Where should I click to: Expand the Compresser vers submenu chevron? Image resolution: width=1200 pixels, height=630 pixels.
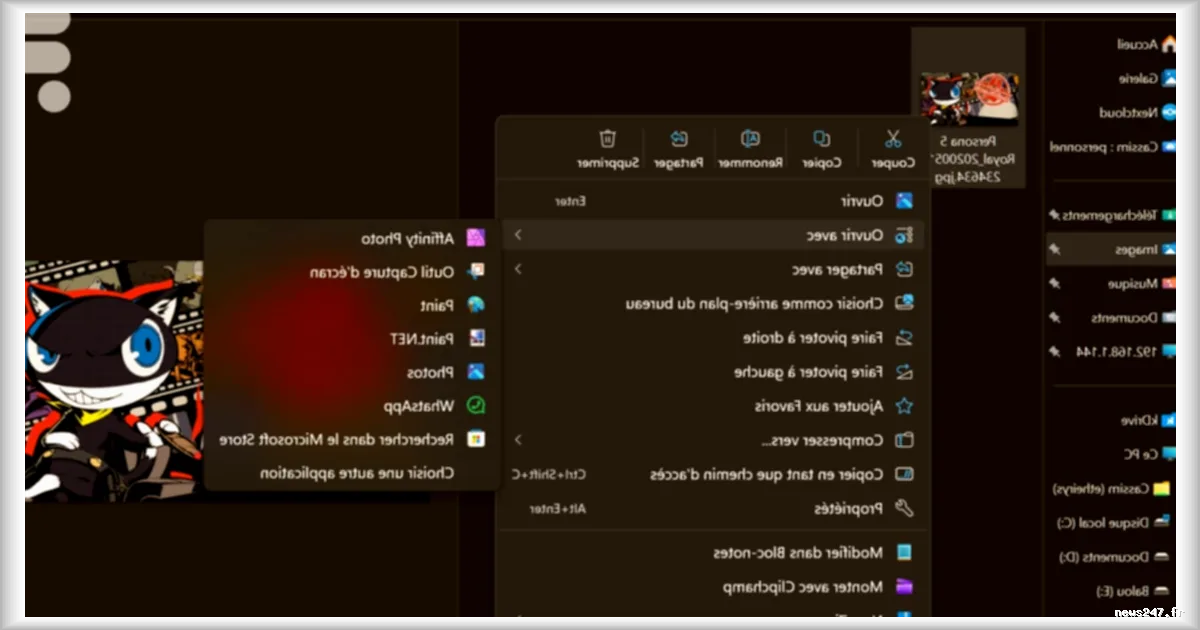click(518, 440)
